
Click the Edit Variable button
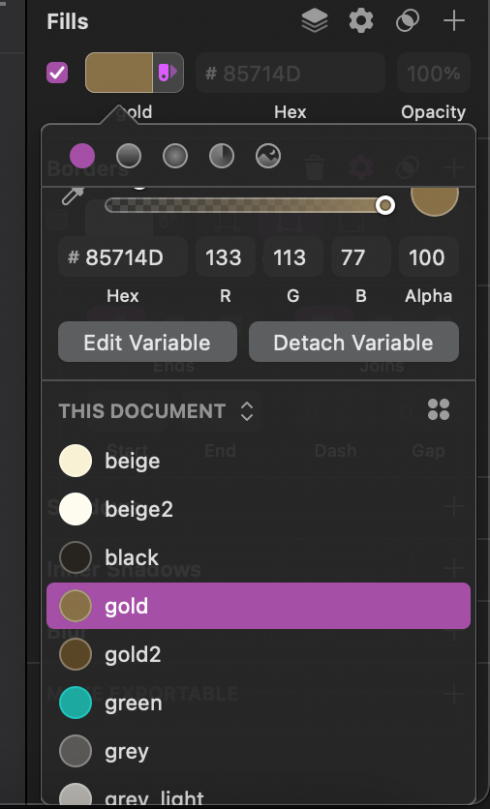pyautogui.click(x=148, y=342)
